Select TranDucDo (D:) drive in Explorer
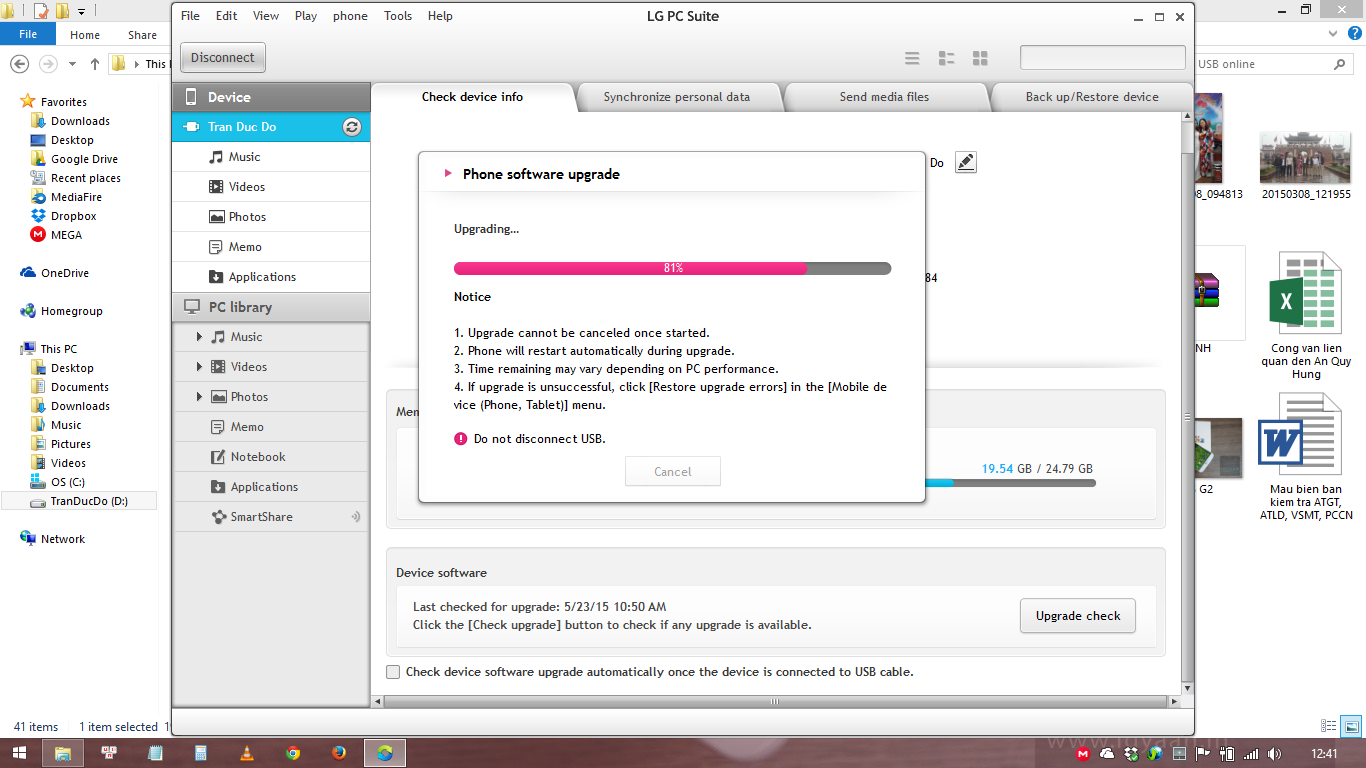Viewport: 1366px width, 768px height. 80,501
